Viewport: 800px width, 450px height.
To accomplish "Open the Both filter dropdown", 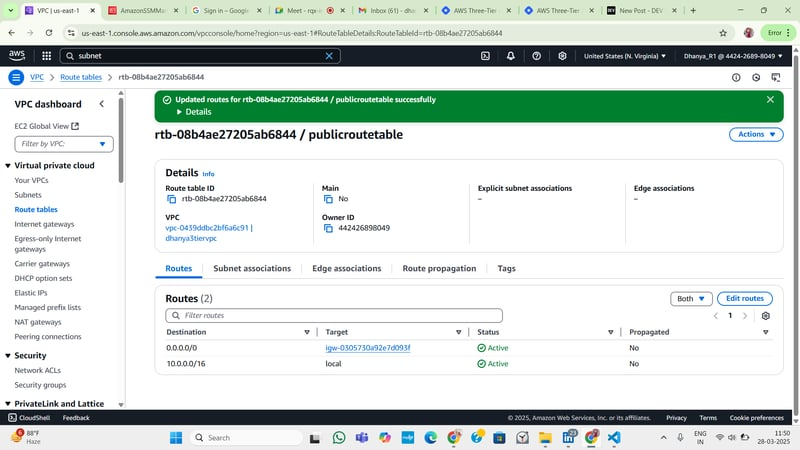I will click(x=691, y=299).
